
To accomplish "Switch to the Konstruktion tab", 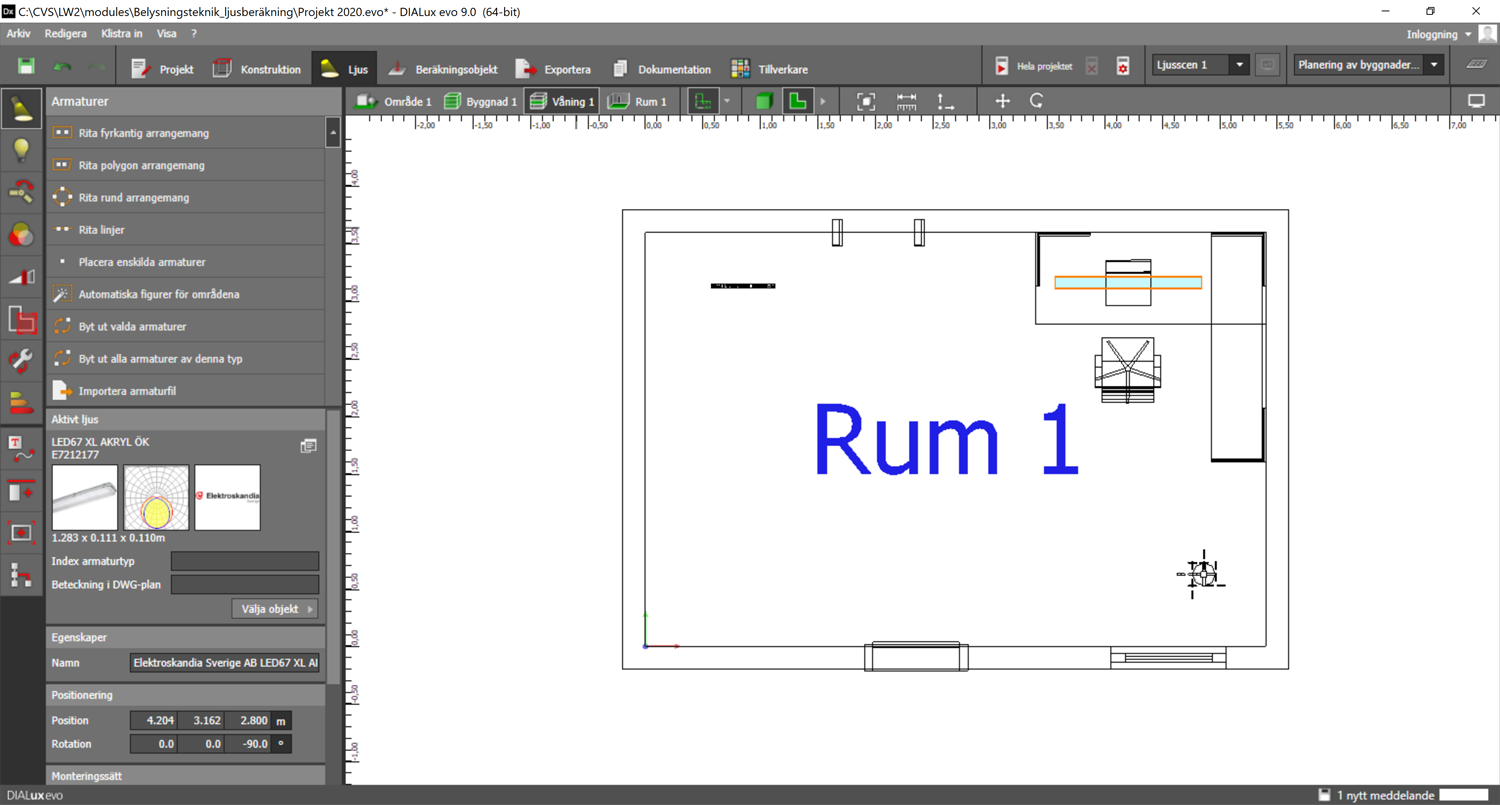I will tap(257, 69).
